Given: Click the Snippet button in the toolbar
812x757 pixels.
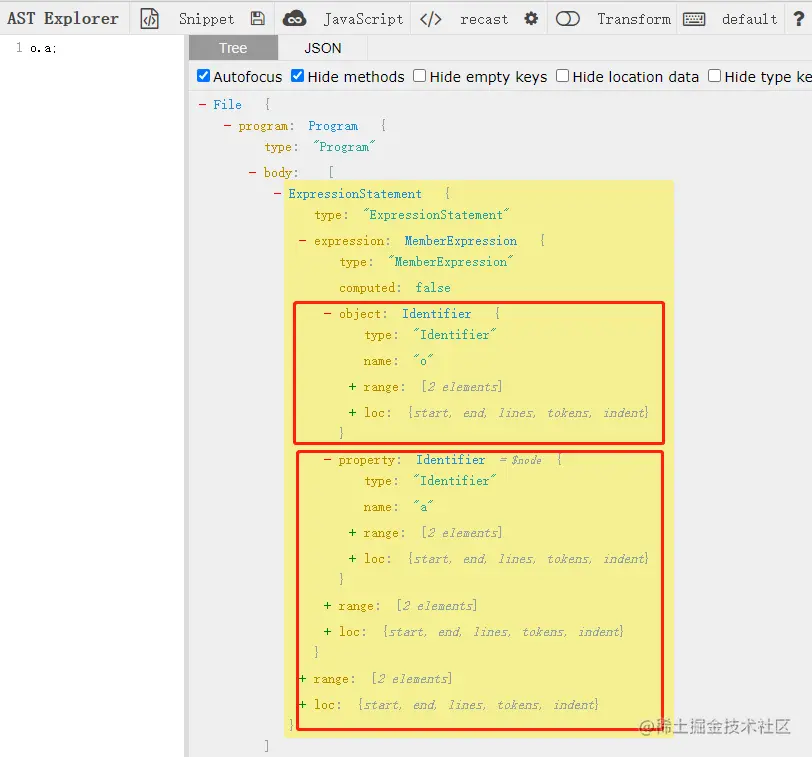Looking at the screenshot, I should (x=206, y=18).
